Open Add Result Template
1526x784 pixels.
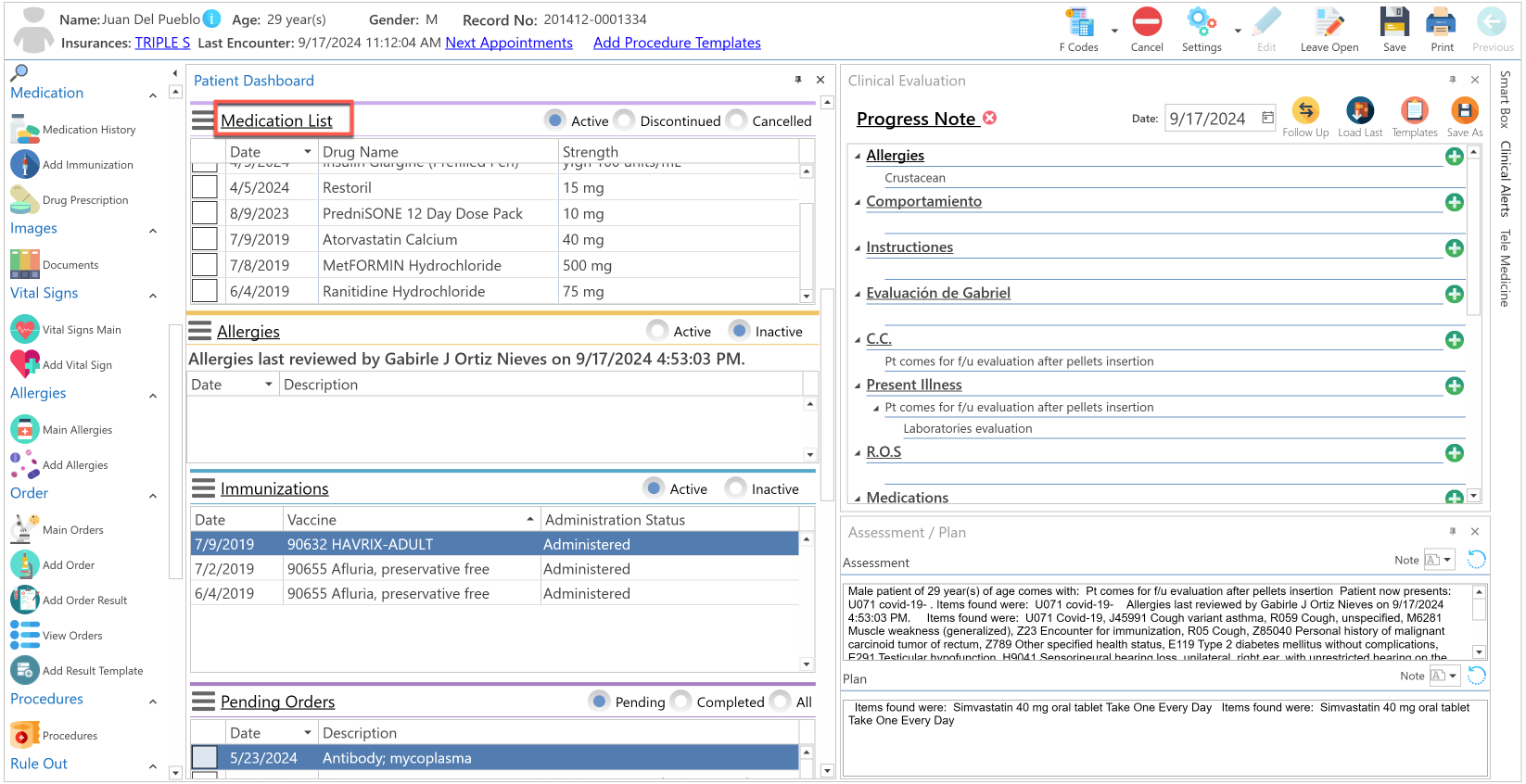tap(78, 671)
